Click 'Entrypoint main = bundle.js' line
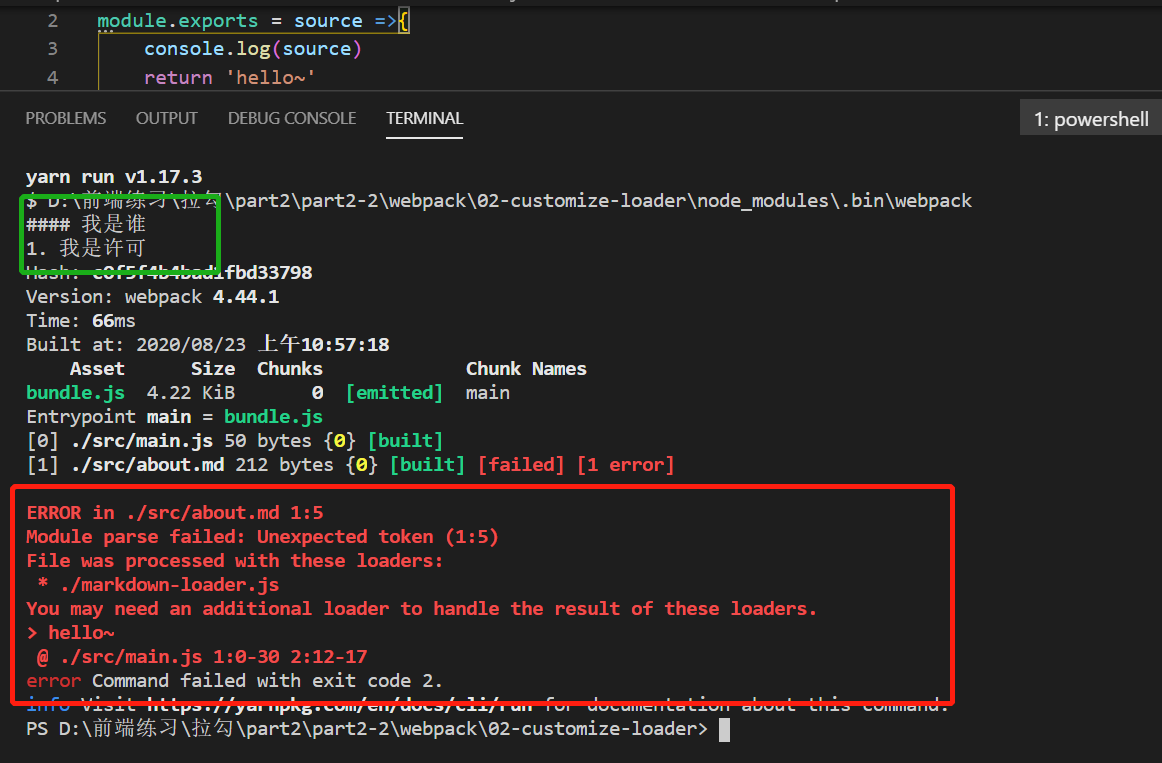1162x763 pixels. point(174,417)
